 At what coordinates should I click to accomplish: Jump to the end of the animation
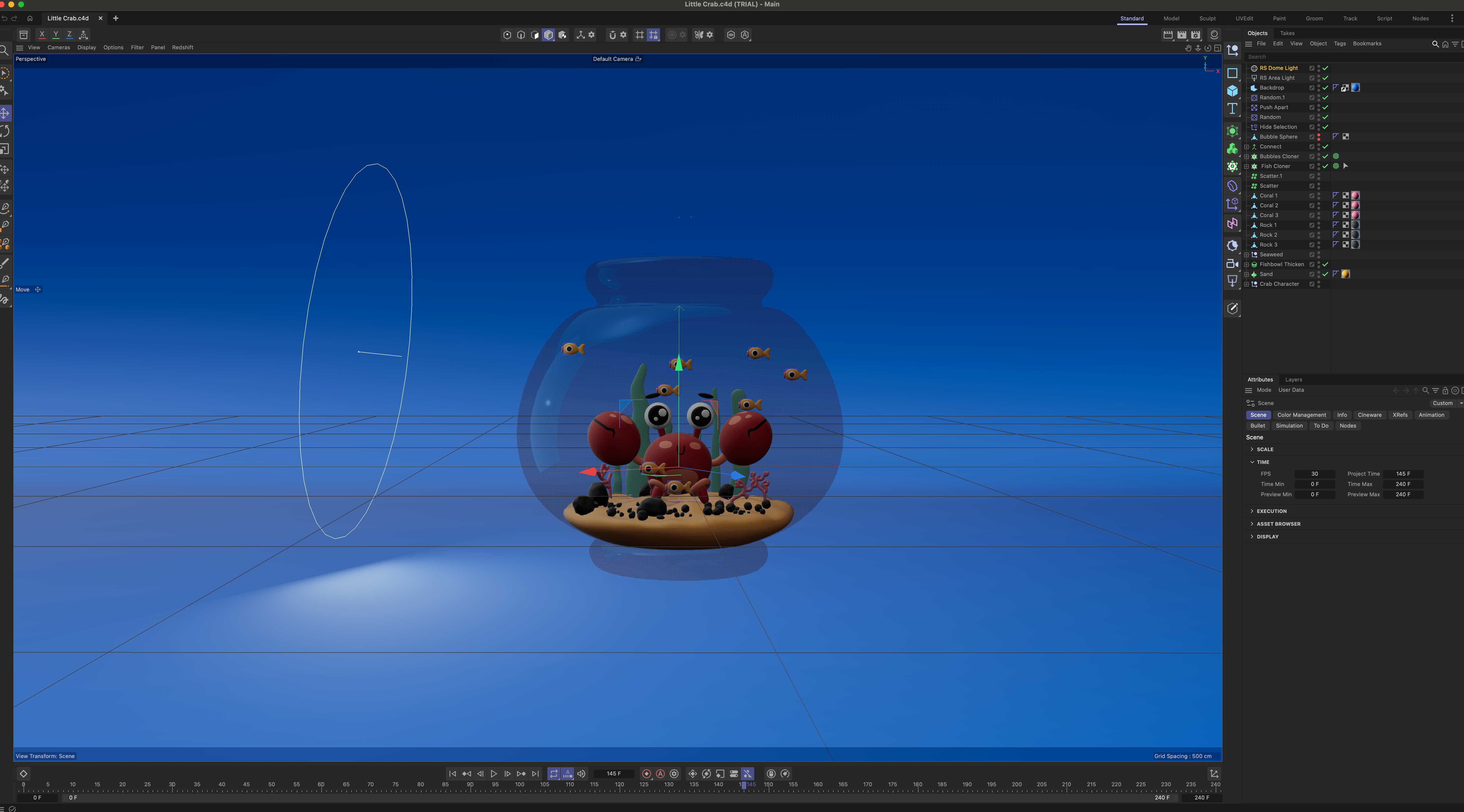[535, 774]
